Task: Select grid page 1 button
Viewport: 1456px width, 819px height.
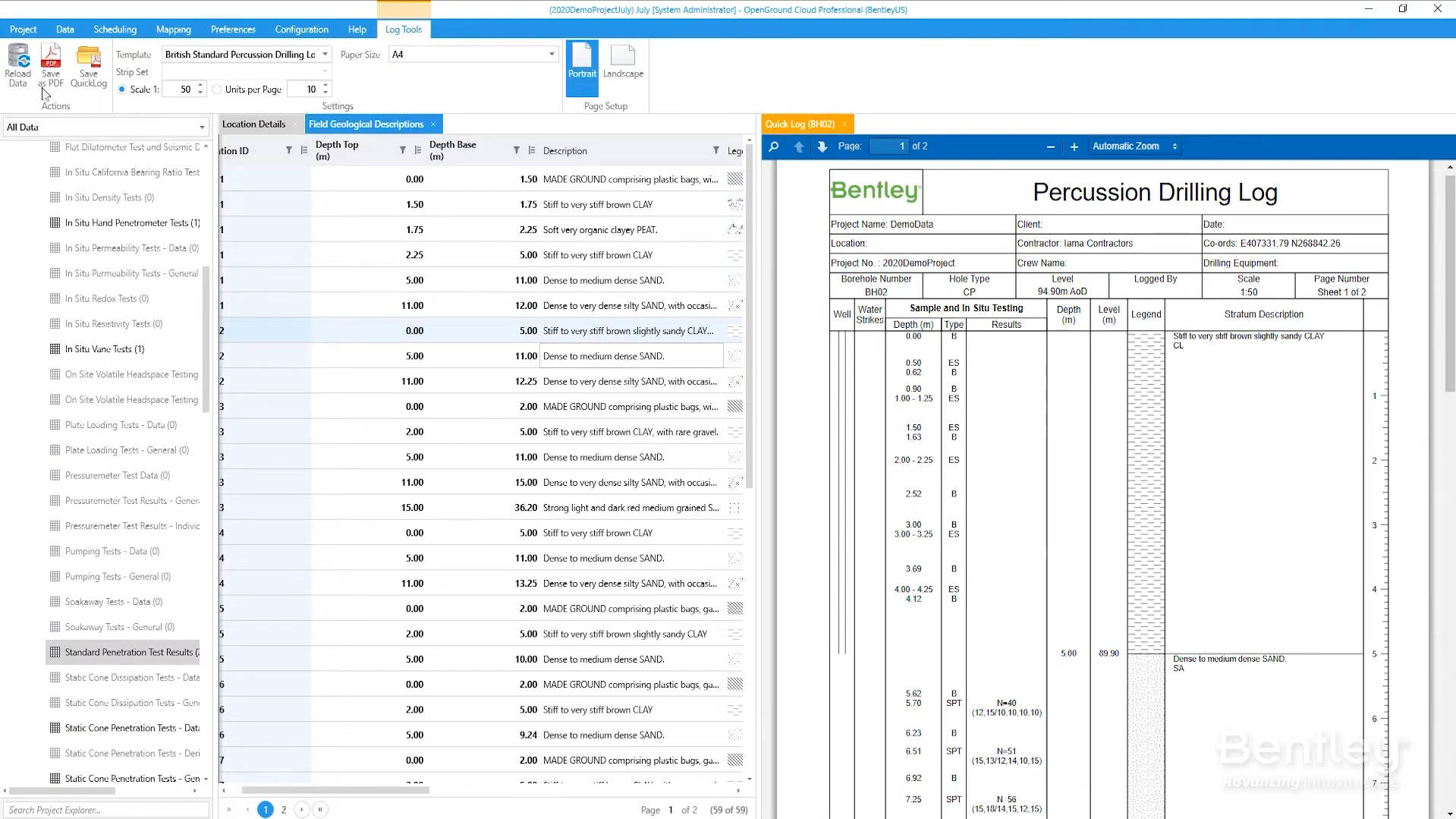Action: coord(266,810)
